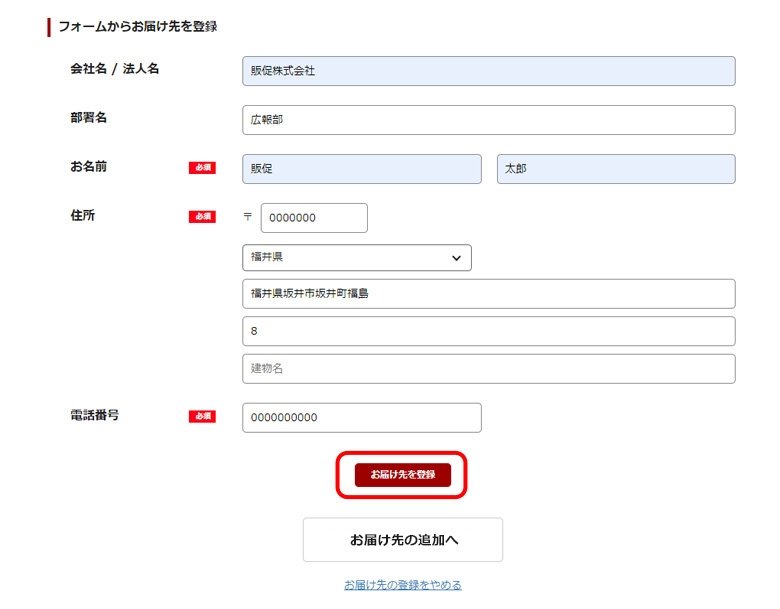Click the empty 建物名 building name field
780x609 pixels.
pyautogui.click(x=488, y=369)
